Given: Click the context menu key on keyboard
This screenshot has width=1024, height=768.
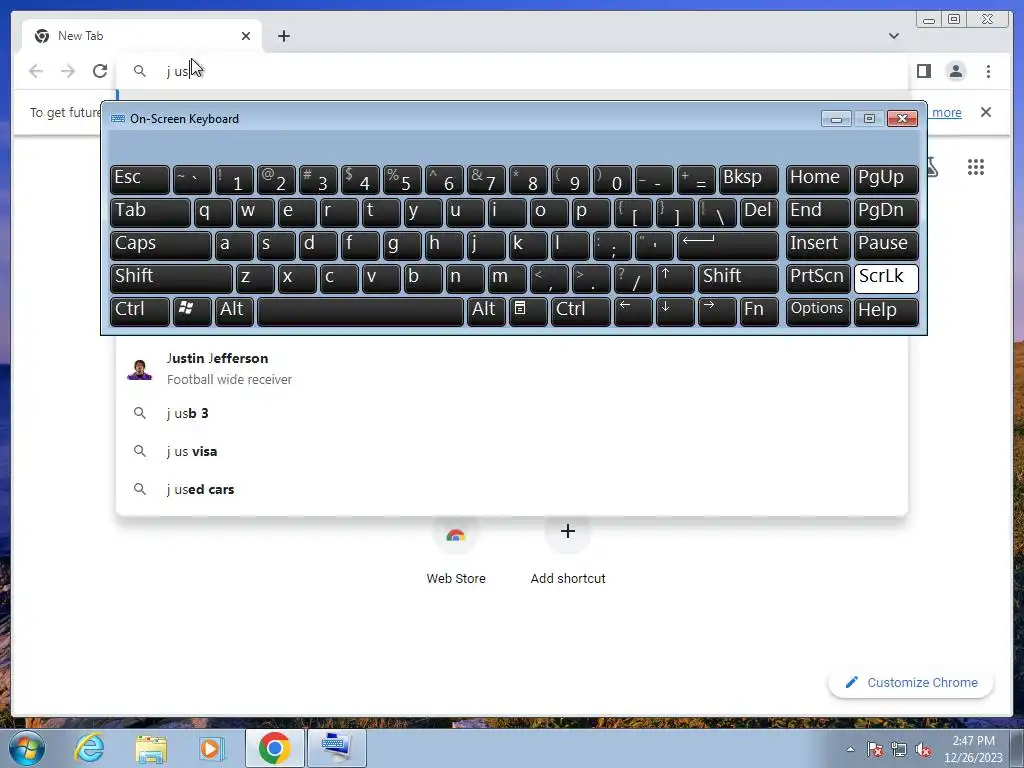Looking at the screenshot, I should (x=528, y=311).
